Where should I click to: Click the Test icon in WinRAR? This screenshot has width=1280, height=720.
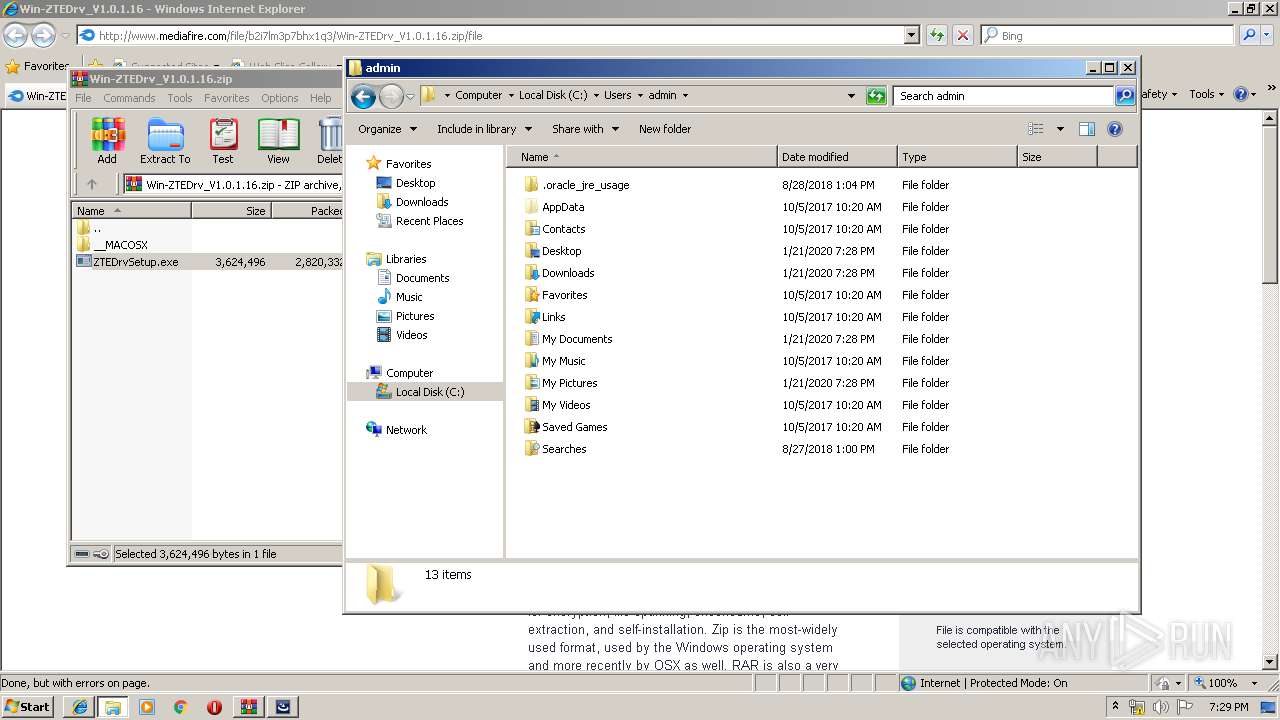tap(223, 141)
